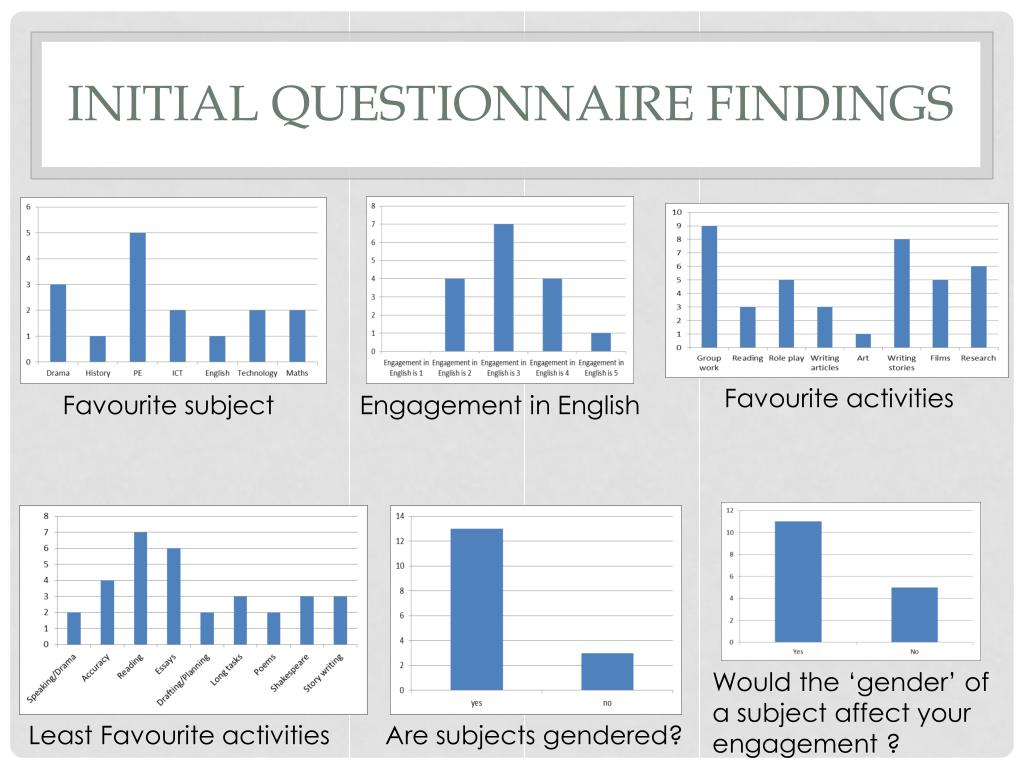Select the Least Favourite activities chart
Screen dimensions: 1024x768
[x=193, y=609]
